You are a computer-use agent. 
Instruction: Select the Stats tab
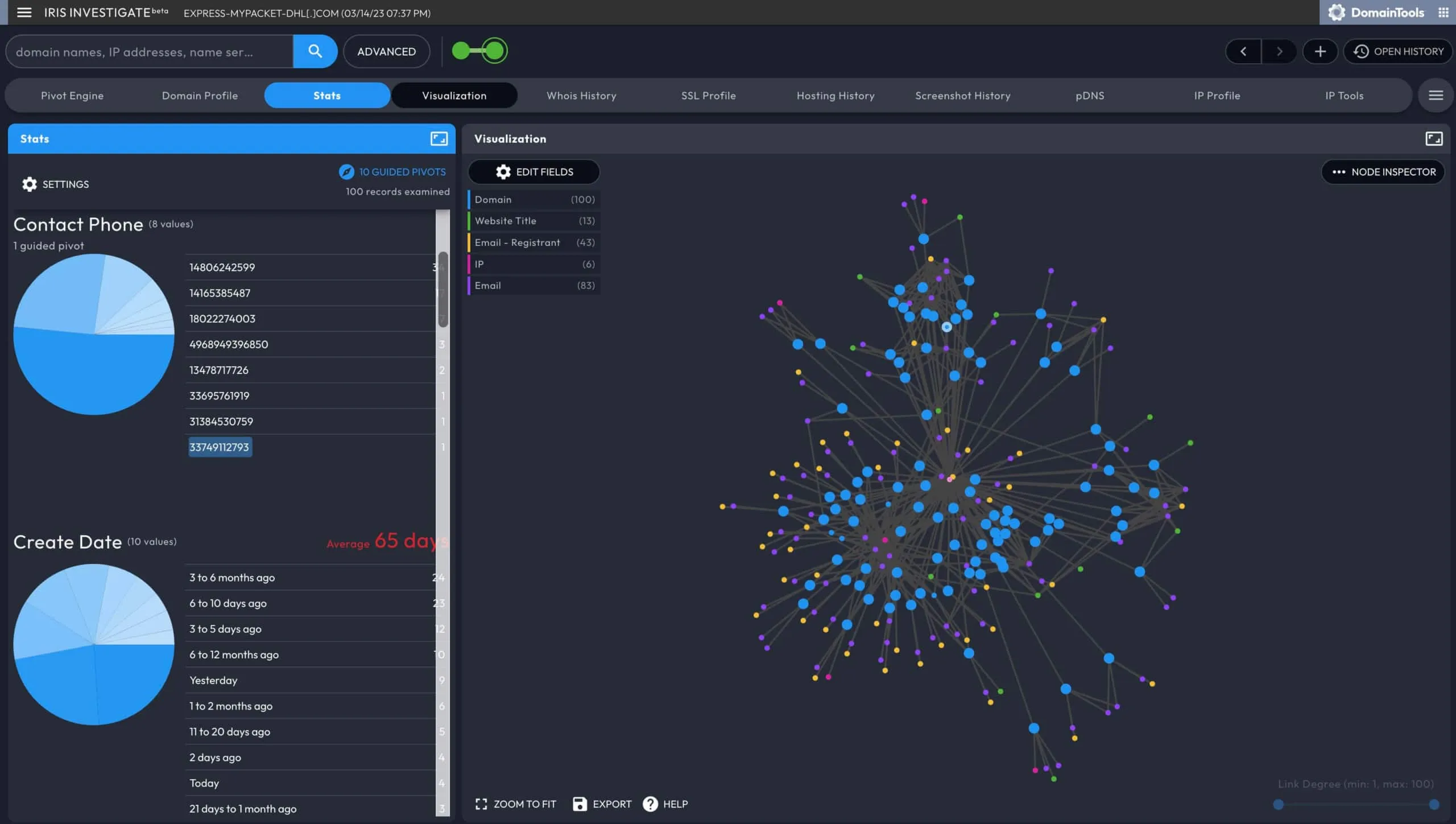coord(327,96)
